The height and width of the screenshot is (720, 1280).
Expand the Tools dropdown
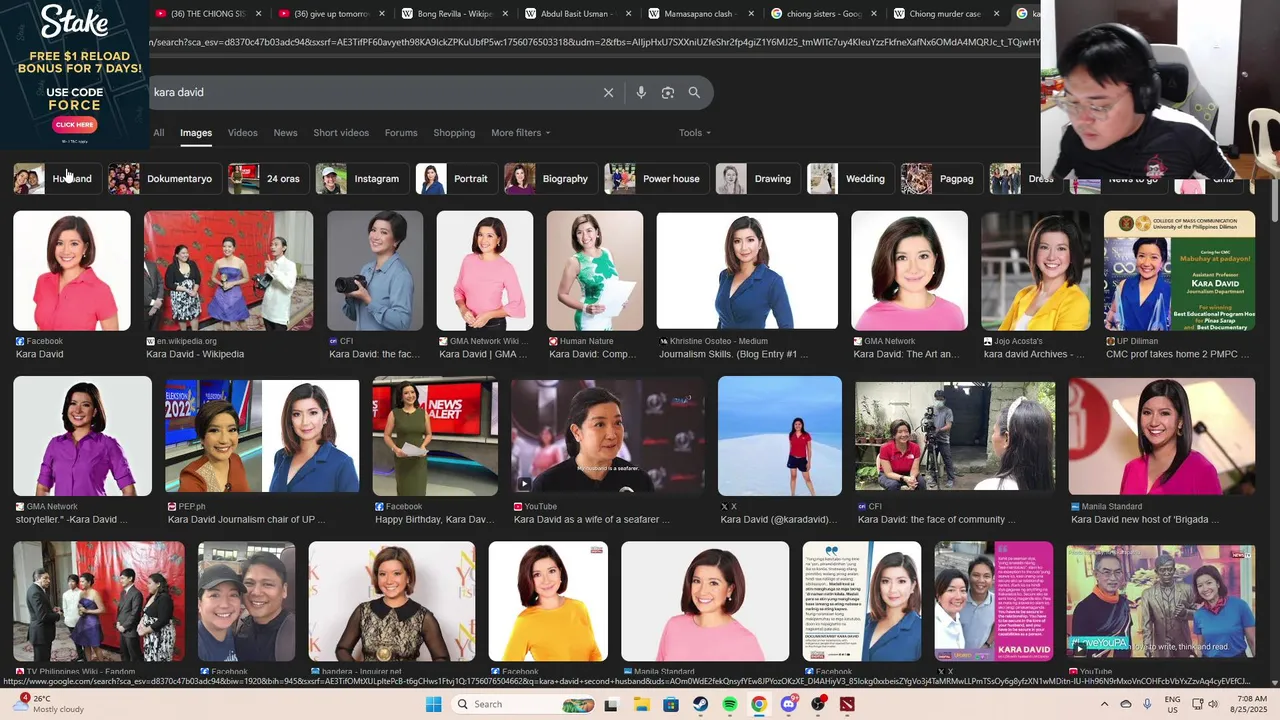click(x=694, y=132)
